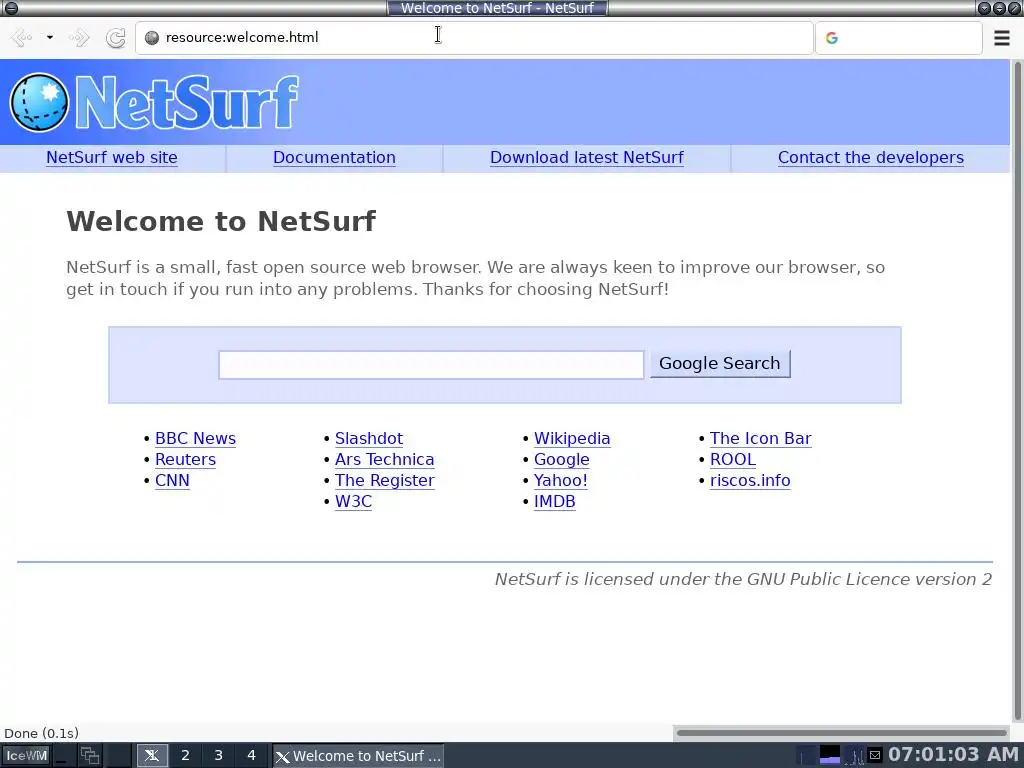Open the Reuters link
The image size is (1024, 768).
pyautogui.click(x=185, y=460)
